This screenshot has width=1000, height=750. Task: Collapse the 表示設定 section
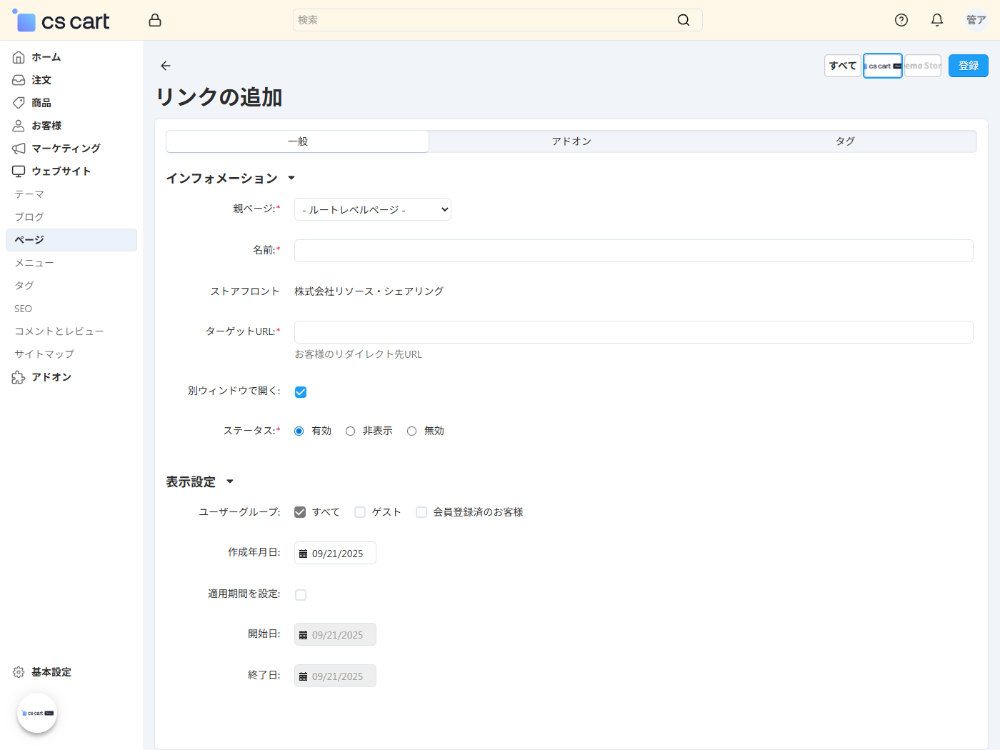(x=230, y=481)
